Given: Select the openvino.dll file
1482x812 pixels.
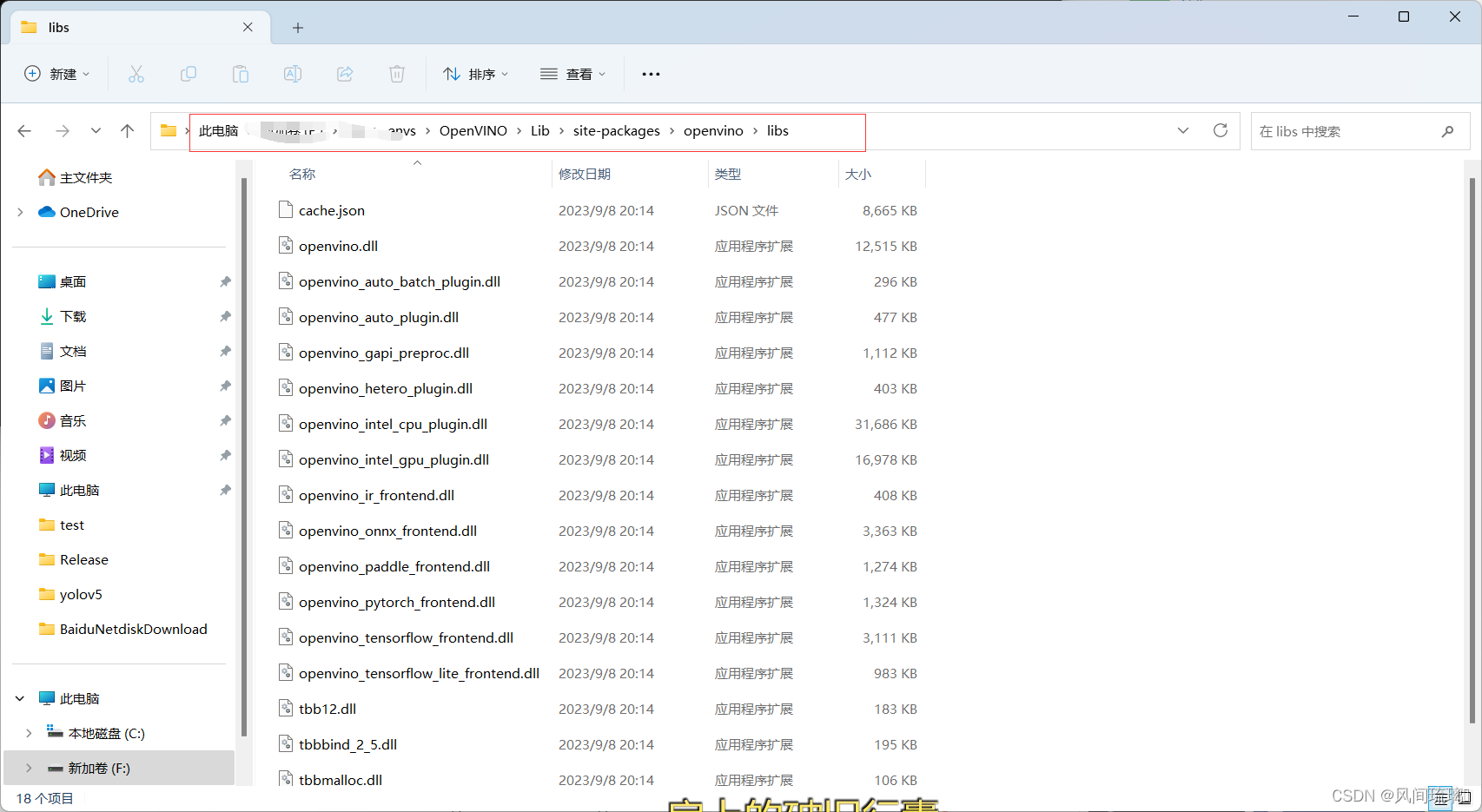Looking at the screenshot, I should (338, 246).
